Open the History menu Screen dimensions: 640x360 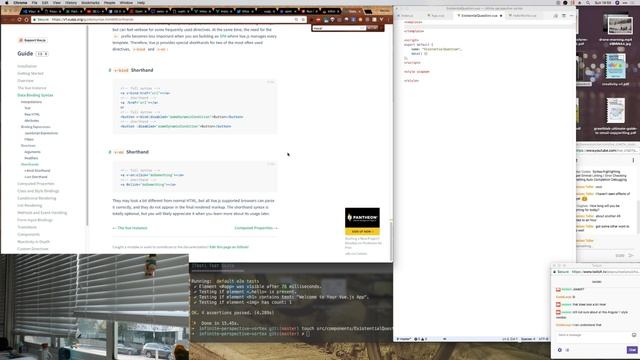coord(71,2)
